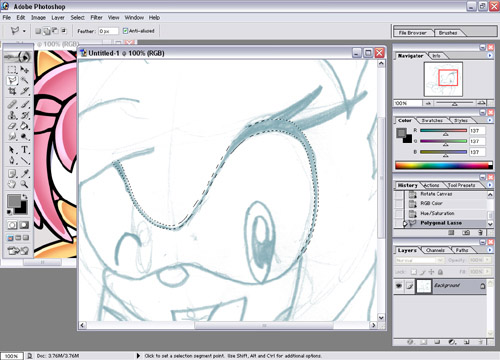Select the Pen tool
The image size is (500, 360).
(x=12, y=160)
